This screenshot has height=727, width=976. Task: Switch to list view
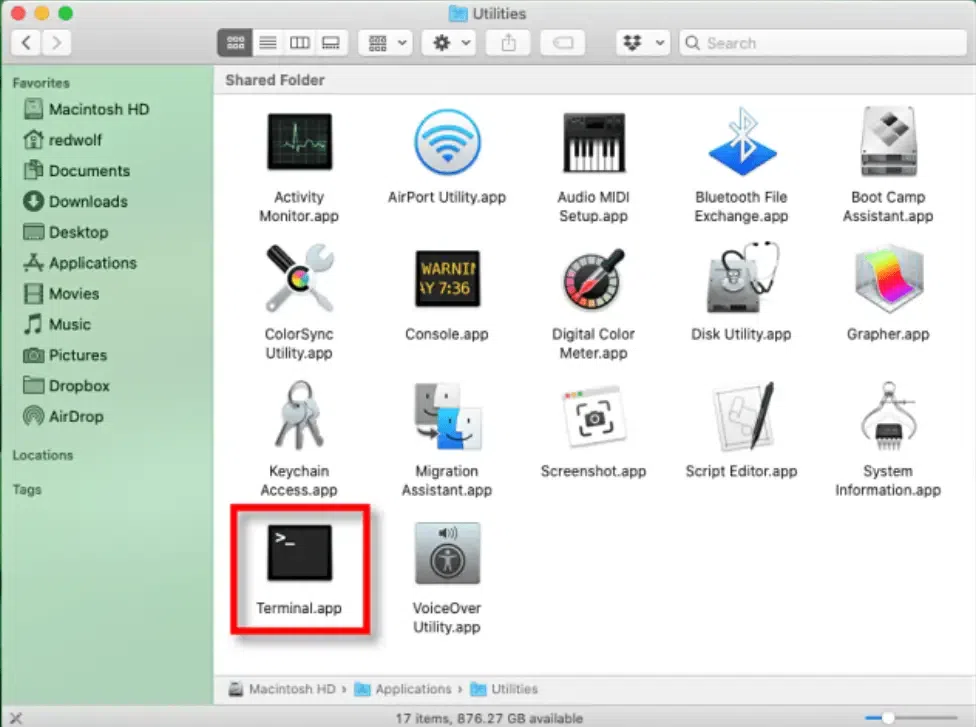pos(268,43)
